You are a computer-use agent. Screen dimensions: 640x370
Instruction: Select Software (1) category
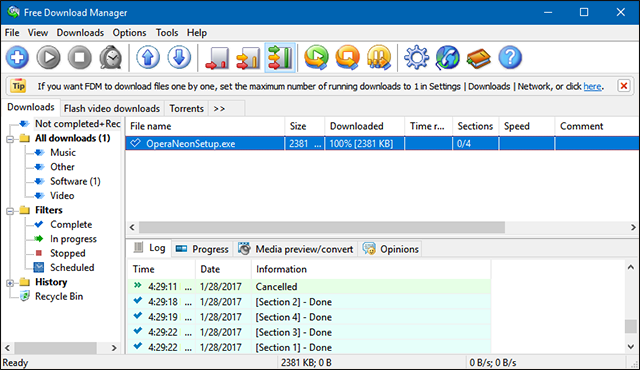coord(75,181)
